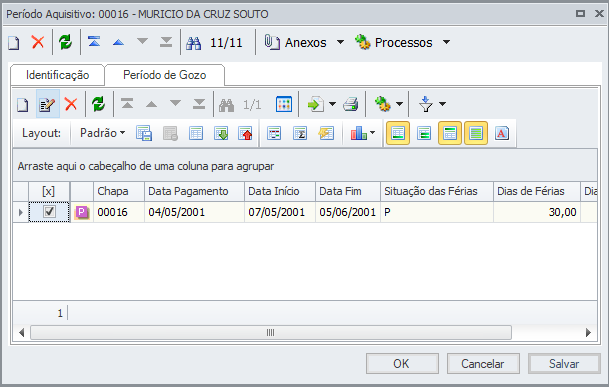This screenshot has height=387, width=609.
Task: Click the filter funnel icon
Action: tap(426, 104)
